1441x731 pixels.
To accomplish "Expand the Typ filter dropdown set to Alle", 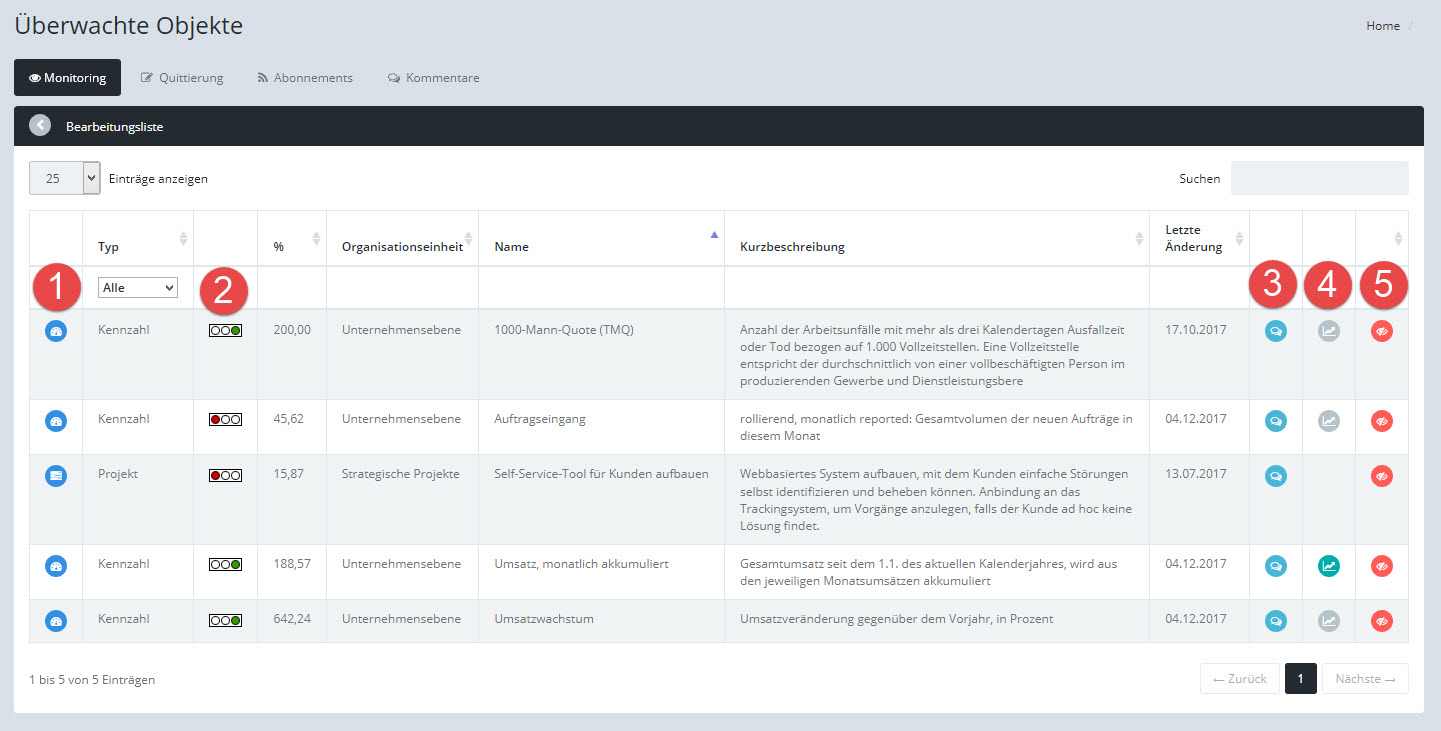I will click(137, 288).
